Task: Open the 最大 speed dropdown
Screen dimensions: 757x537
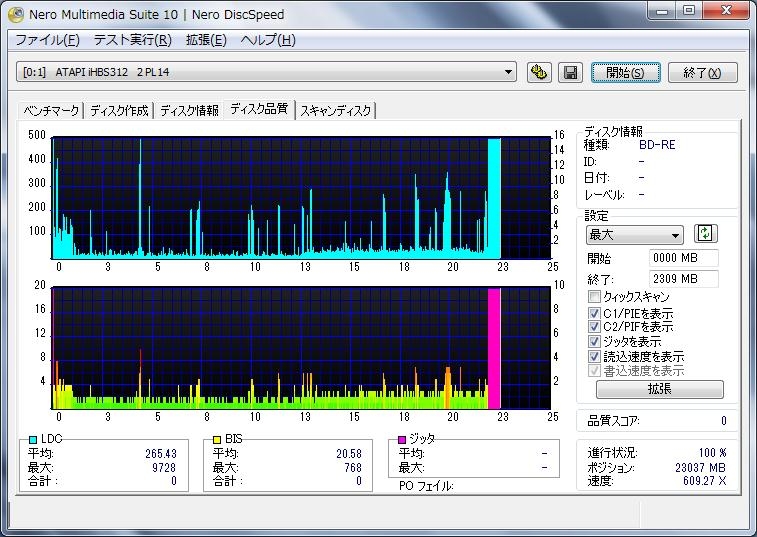Action: click(x=634, y=235)
